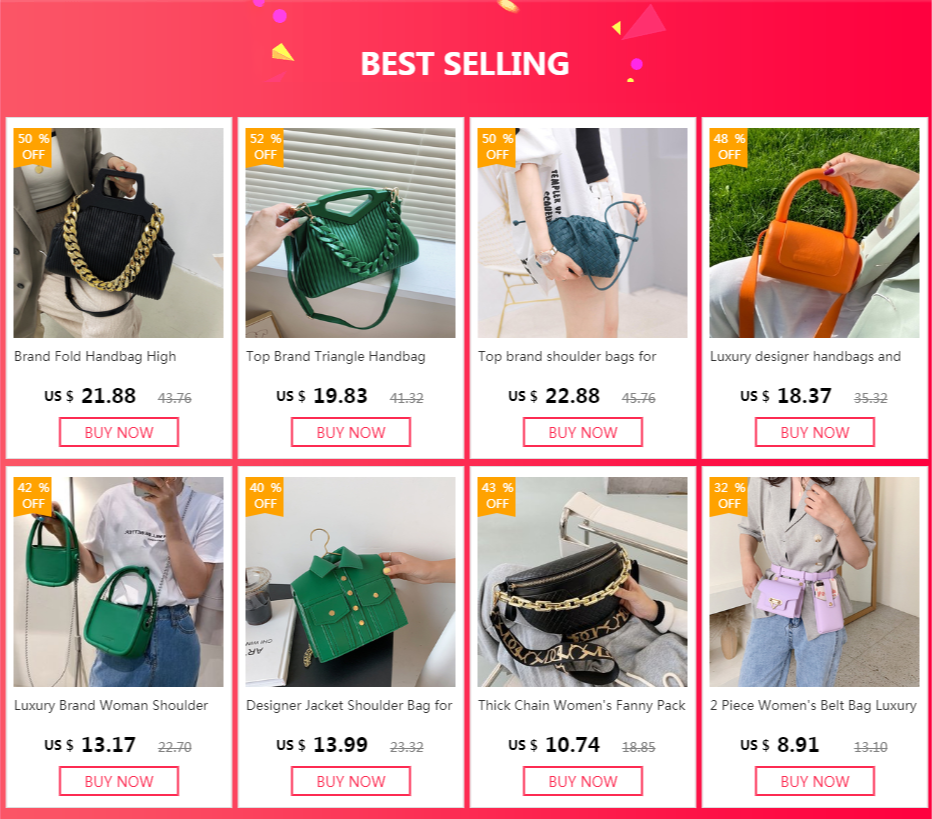
Task: Click BUY NOW for Top Brand Triangle Handbag
Action: click(351, 432)
